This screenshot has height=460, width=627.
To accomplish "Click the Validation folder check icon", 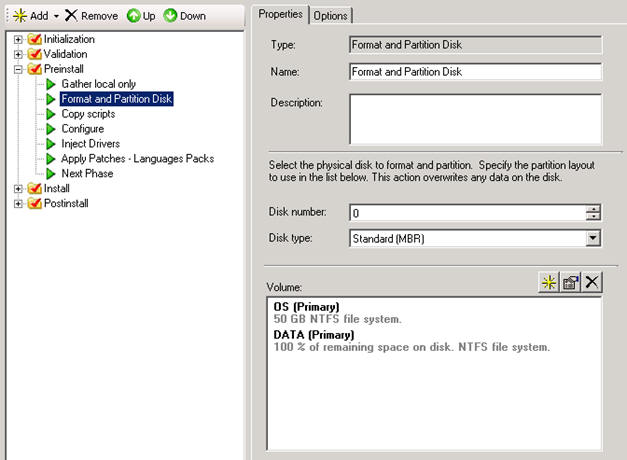I will pos(35,54).
